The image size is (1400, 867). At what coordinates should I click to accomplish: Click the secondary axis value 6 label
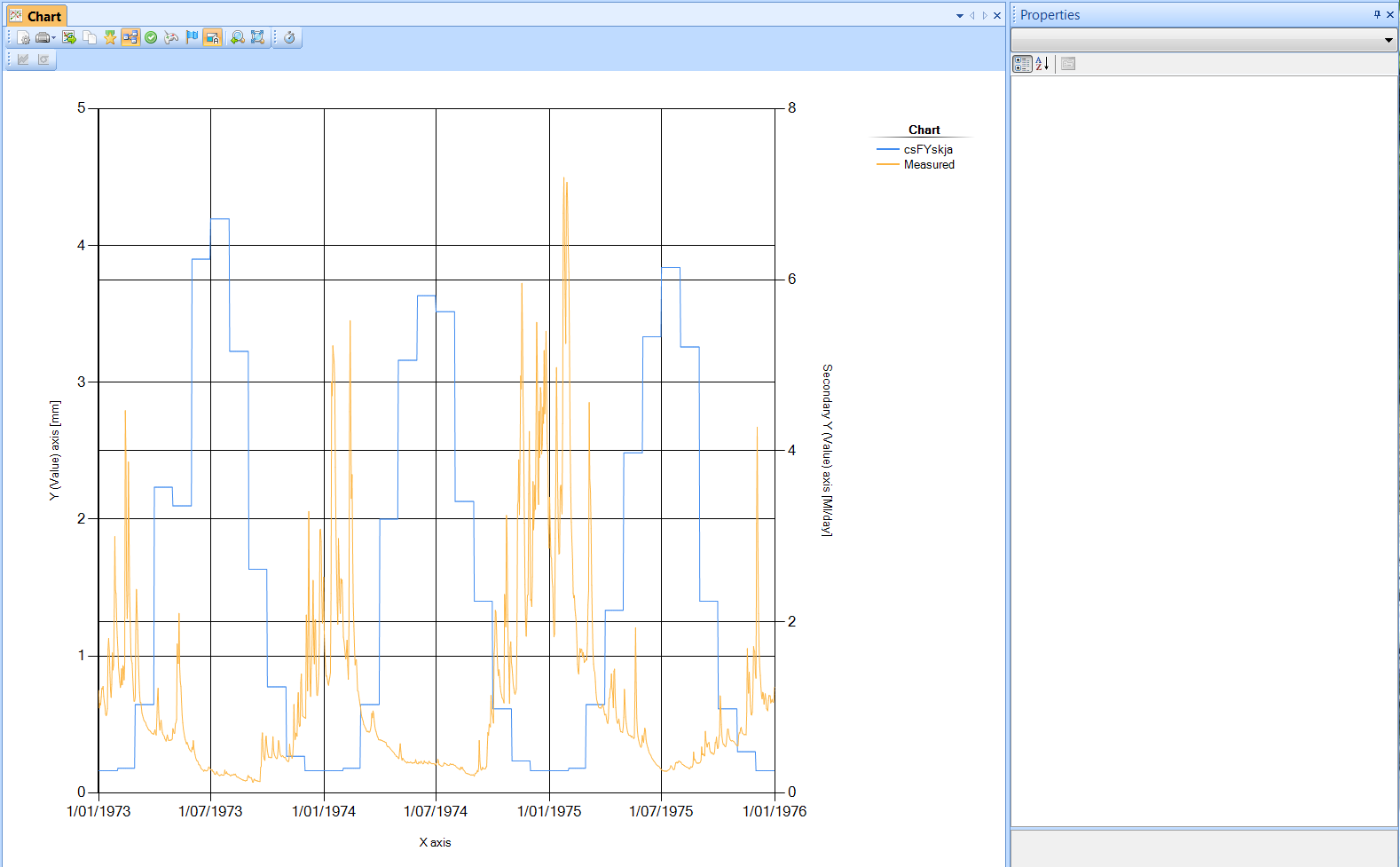792,280
